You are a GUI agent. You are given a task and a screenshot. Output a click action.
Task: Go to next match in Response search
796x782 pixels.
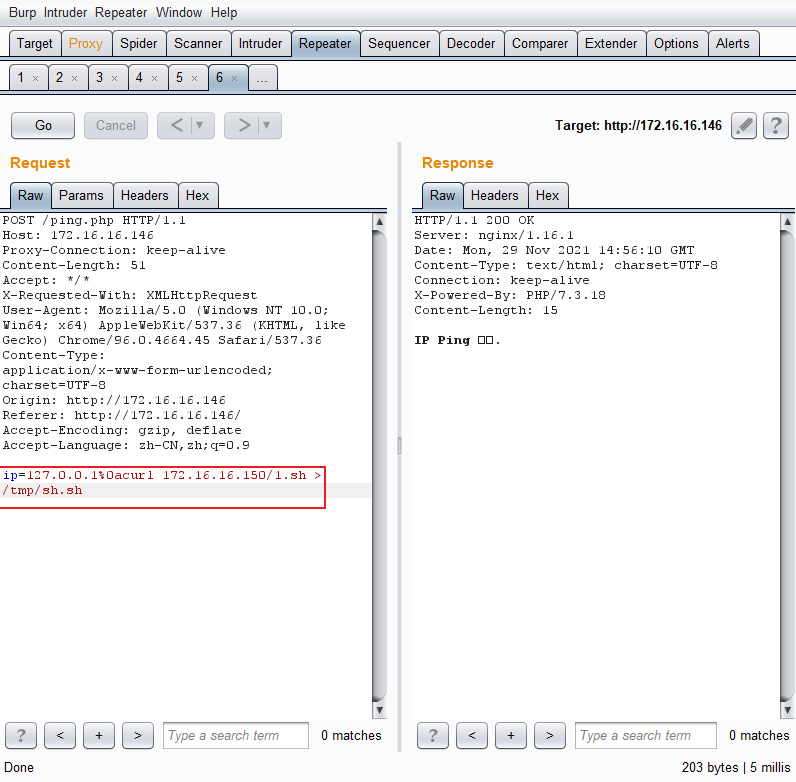point(550,735)
